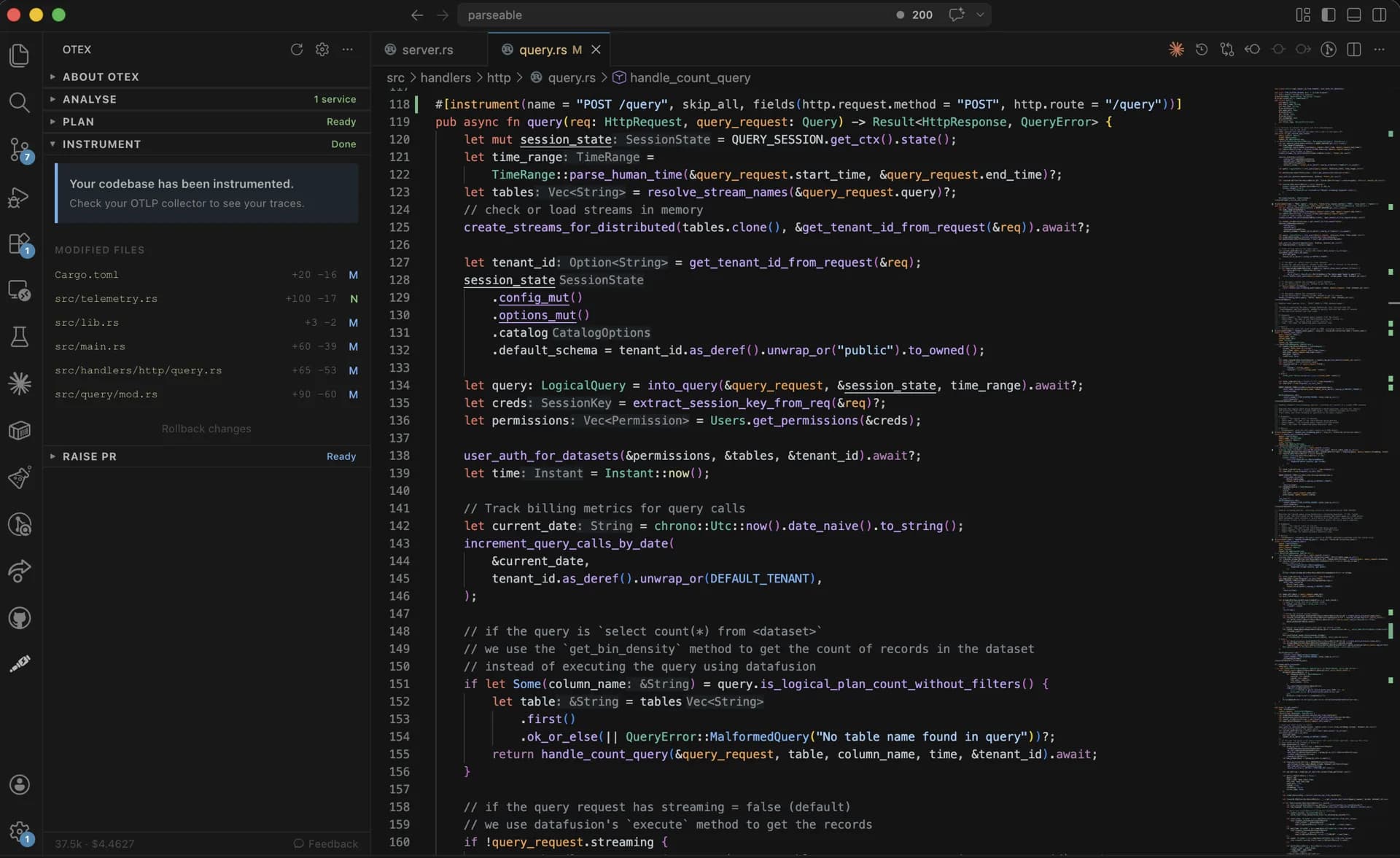The width and height of the screenshot is (1400, 858).
Task: Expand the ABOUT OTEX section
Action: [101, 77]
